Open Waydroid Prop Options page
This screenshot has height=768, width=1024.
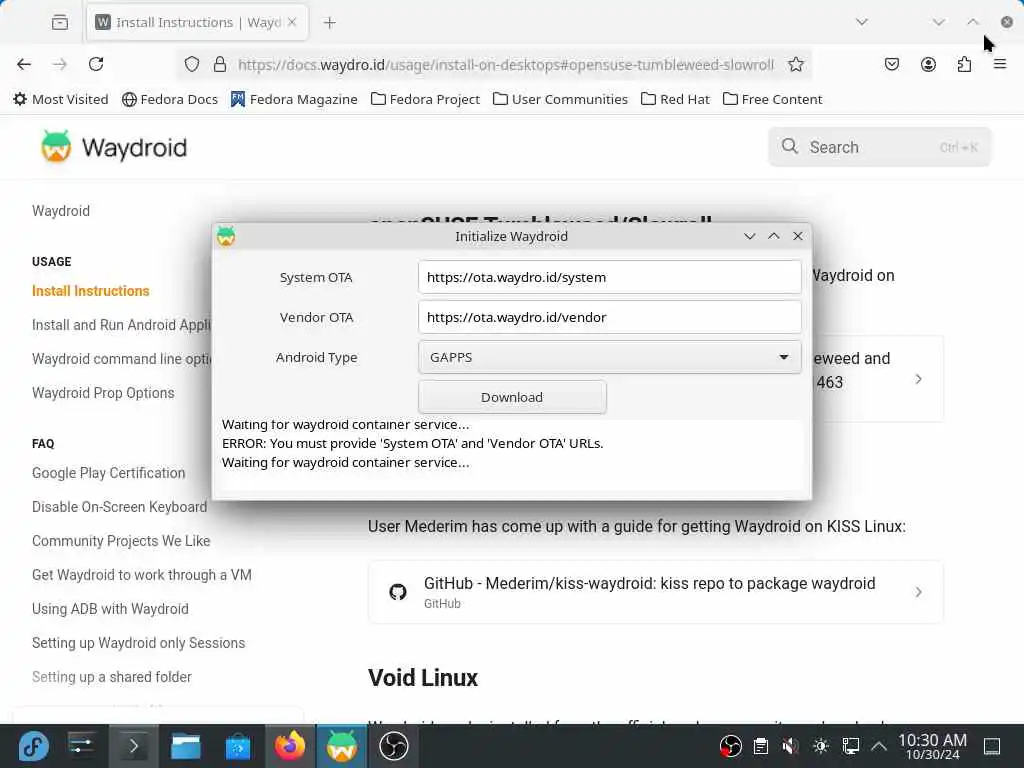click(103, 392)
